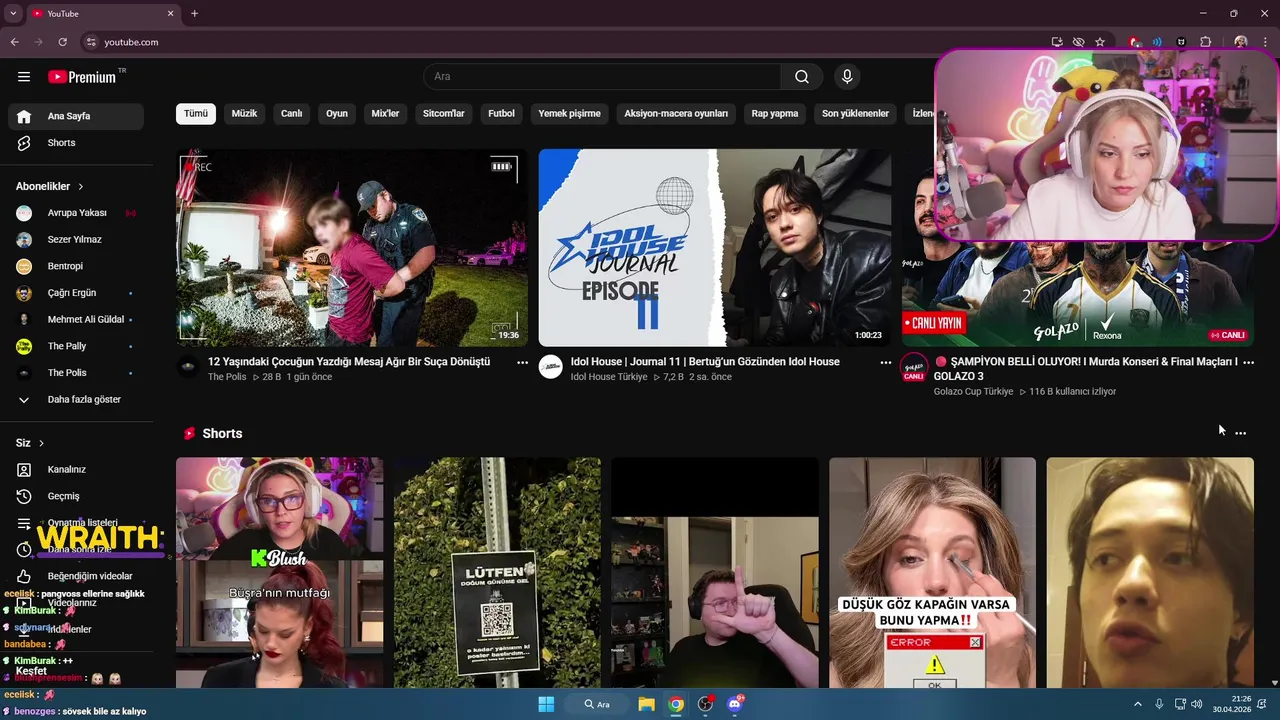Open Shorts section more options menu
1280x720 pixels.
[1240, 433]
